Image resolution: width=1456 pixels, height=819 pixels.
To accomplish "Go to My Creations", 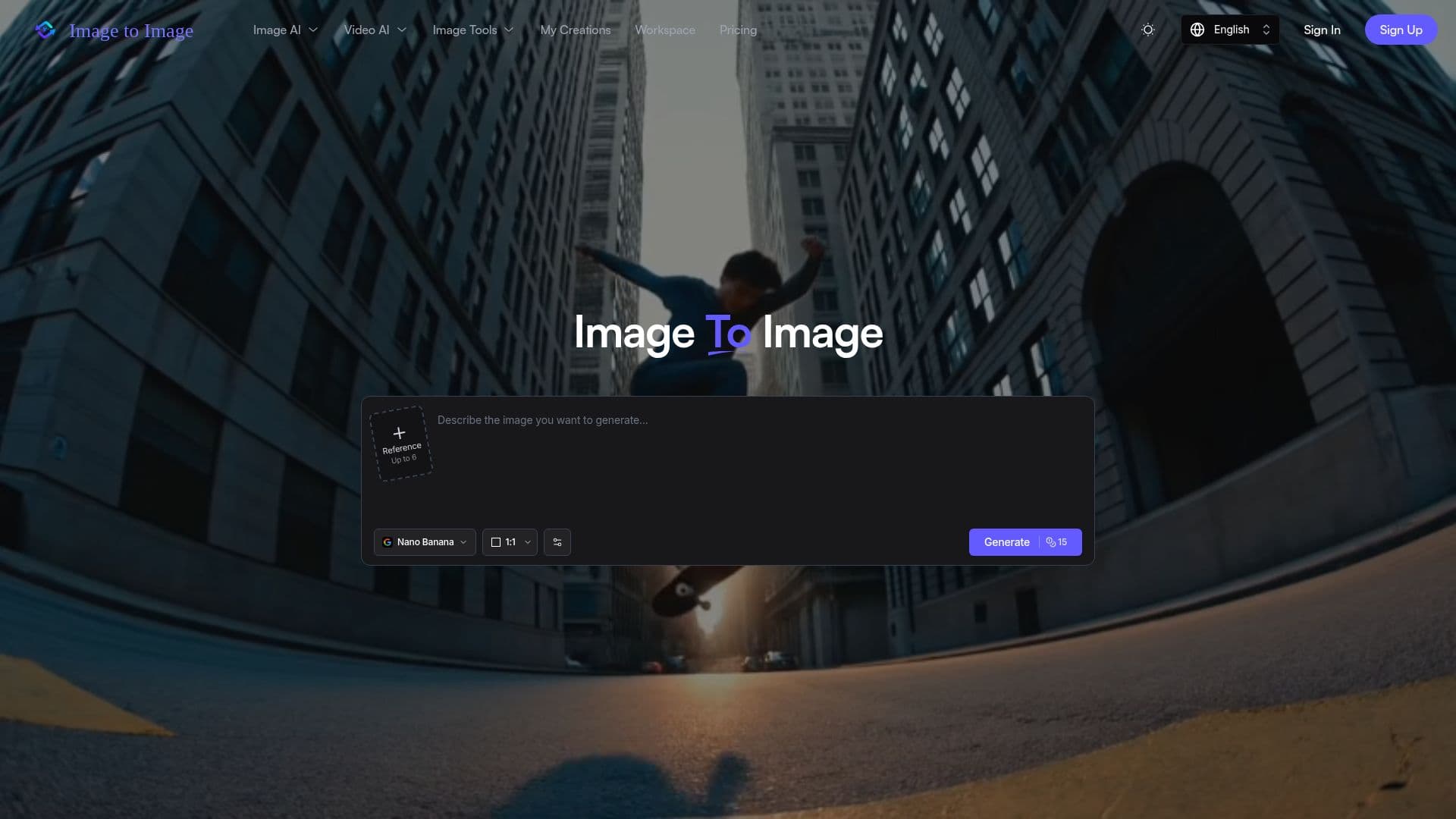I will pos(576,30).
